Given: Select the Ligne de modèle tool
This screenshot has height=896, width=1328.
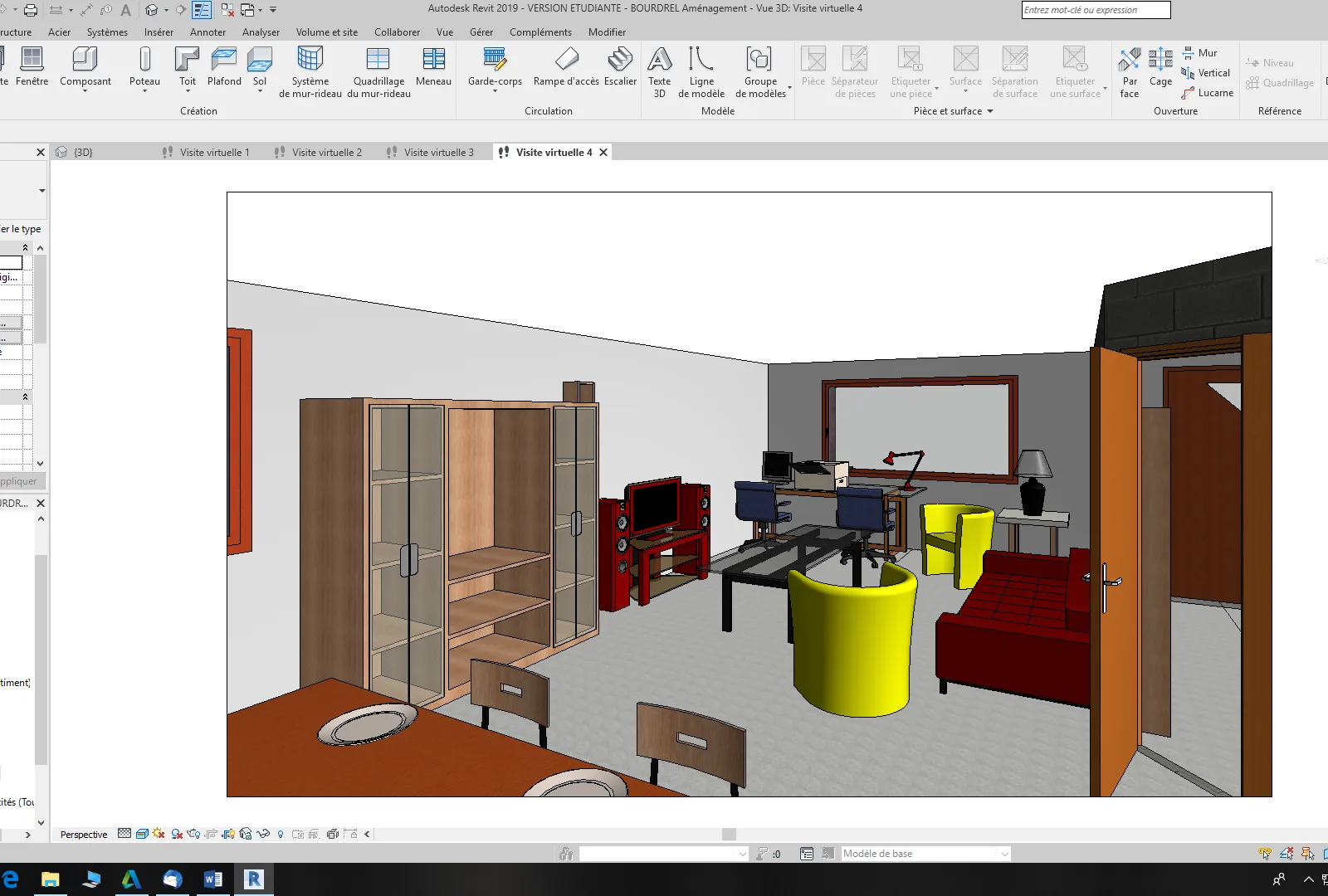Looking at the screenshot, I should (x=701, y=72).
